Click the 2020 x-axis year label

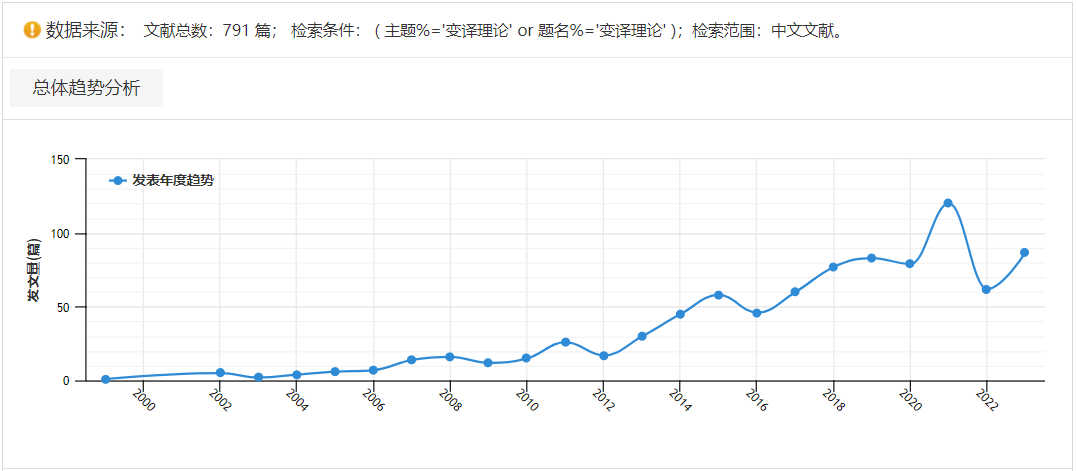tap(911, 400)
